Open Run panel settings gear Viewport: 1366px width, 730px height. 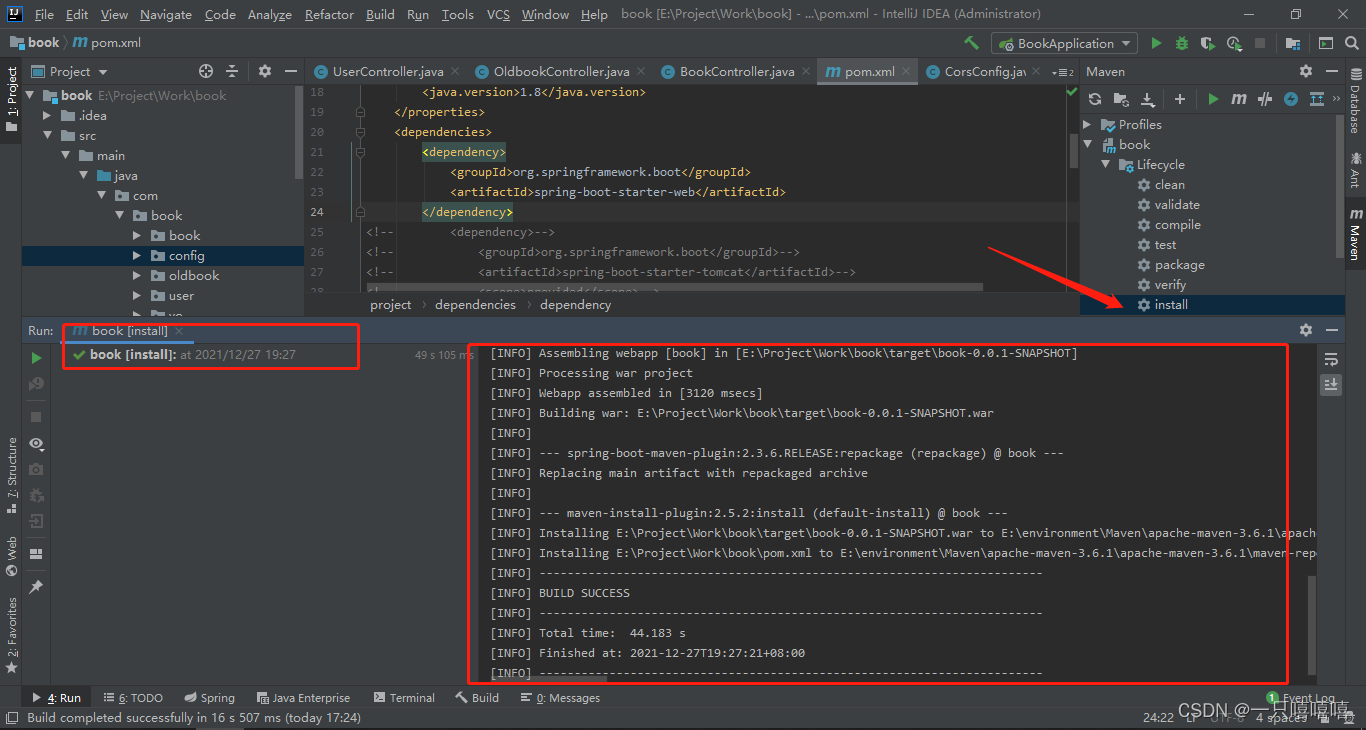tap(1306, 330)
